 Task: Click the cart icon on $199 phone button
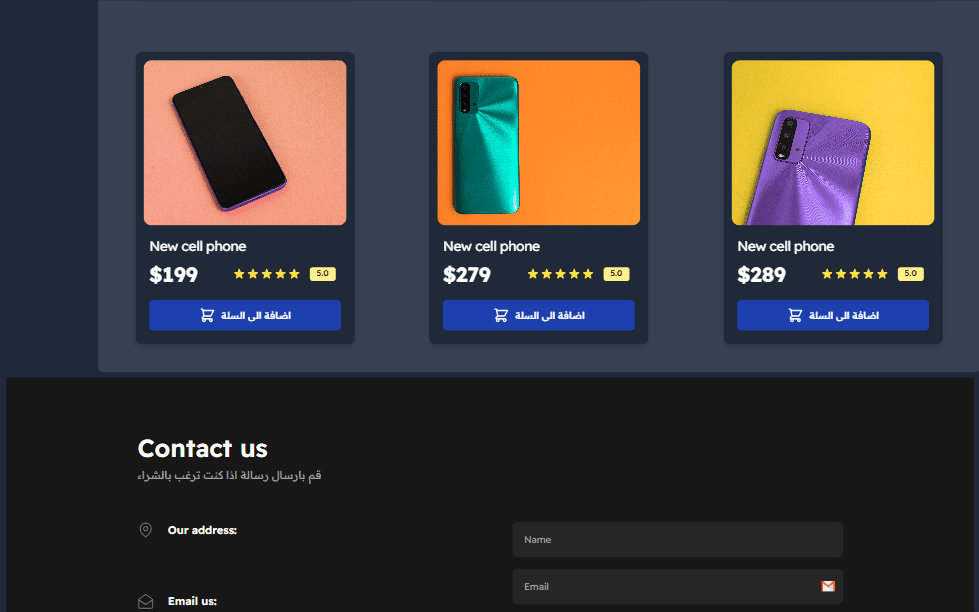[207, 315]
